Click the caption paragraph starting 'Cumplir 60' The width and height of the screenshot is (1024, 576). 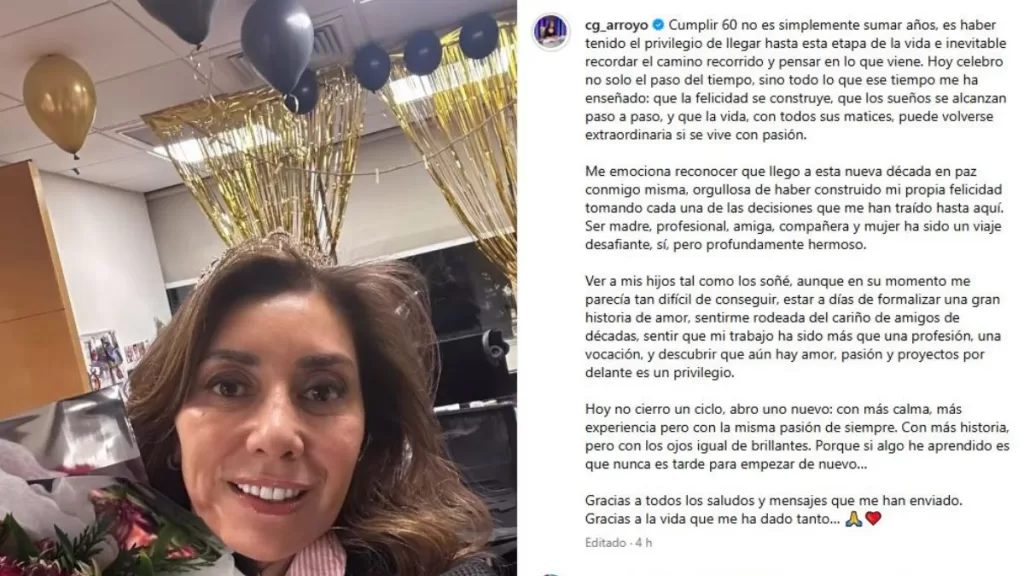tap(795, 80)
